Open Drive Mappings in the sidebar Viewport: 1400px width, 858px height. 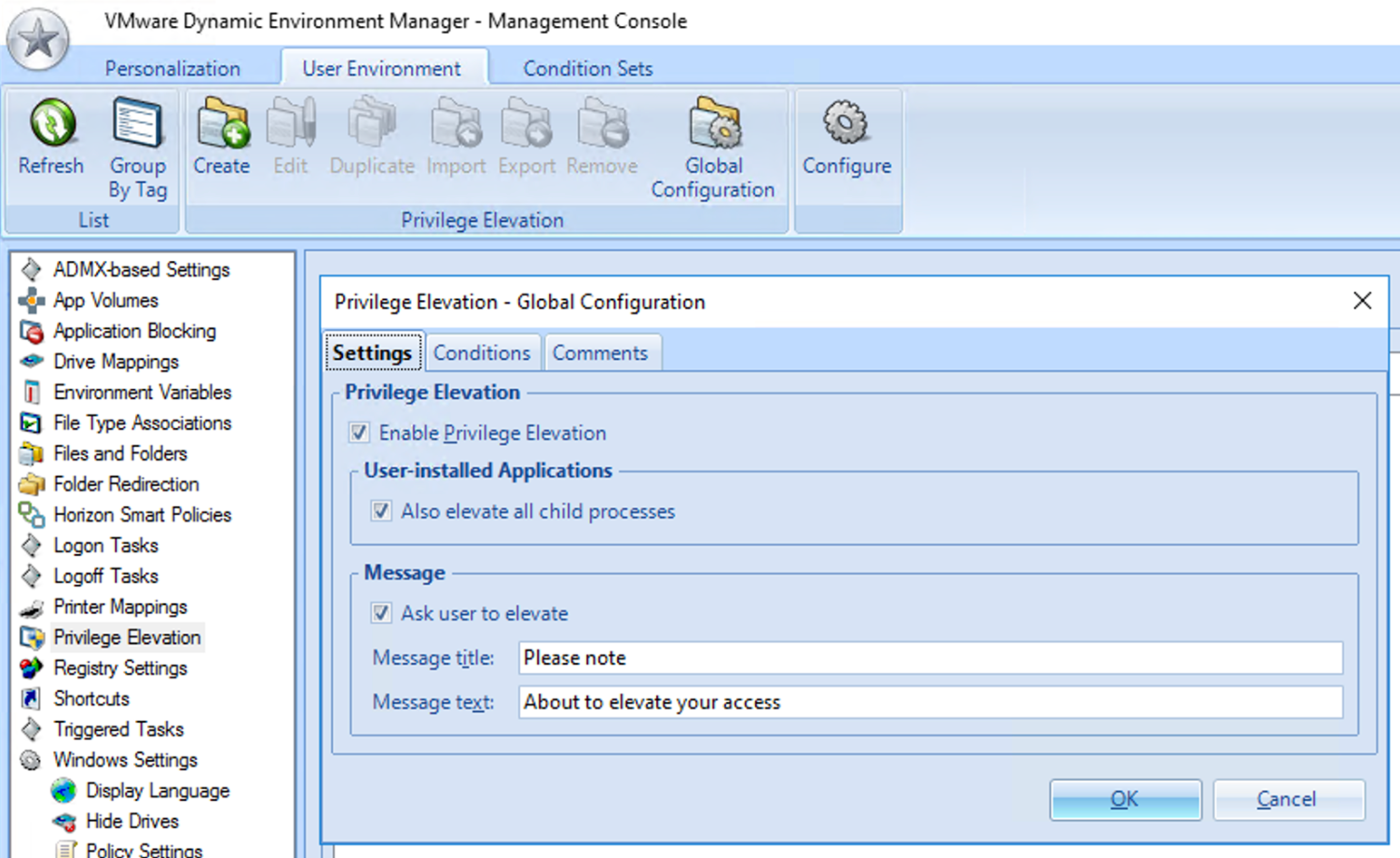coord(116,362)
